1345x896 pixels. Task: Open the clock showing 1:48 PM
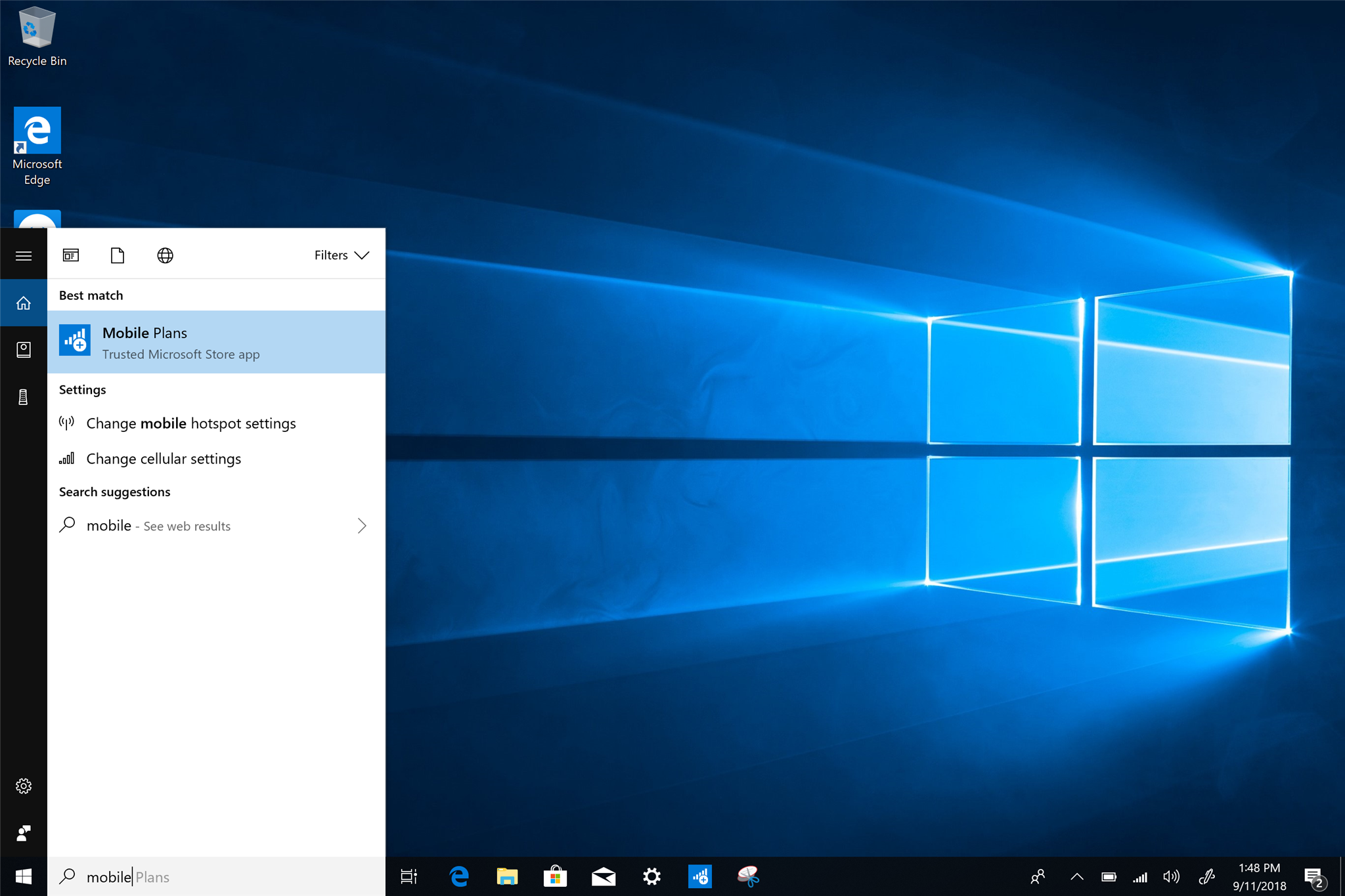click(1259, 877)
